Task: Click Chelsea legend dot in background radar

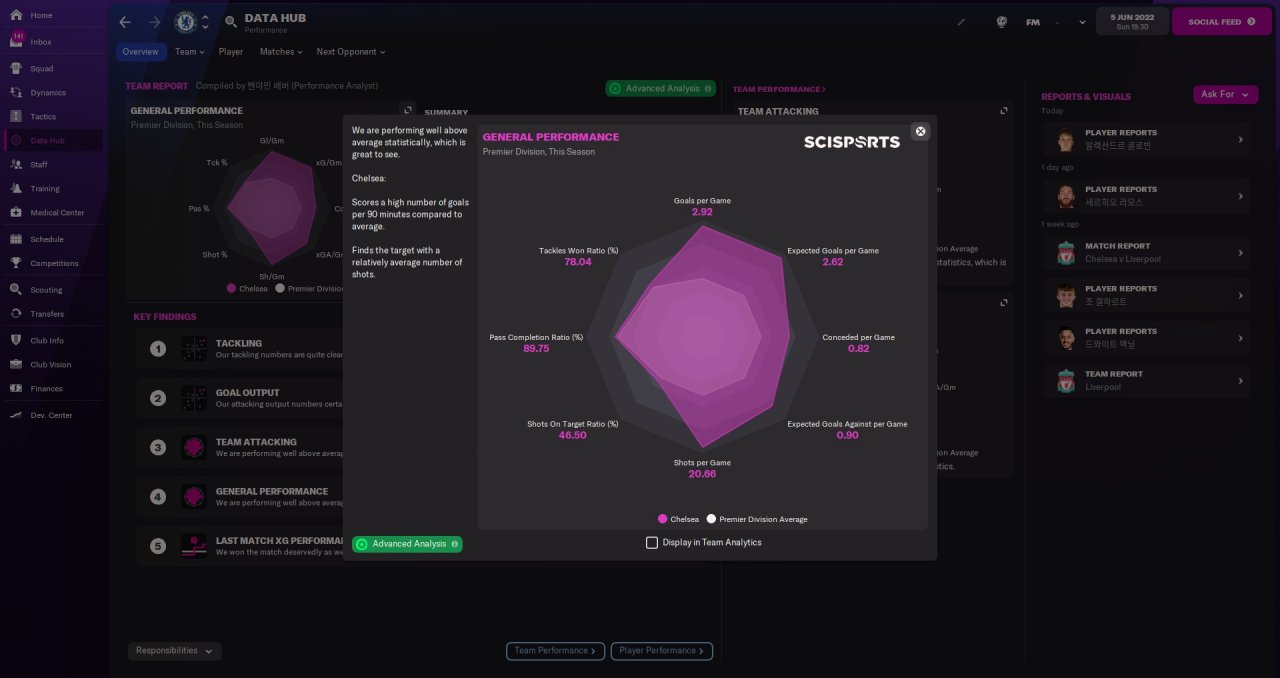Action: coord(232,288)
